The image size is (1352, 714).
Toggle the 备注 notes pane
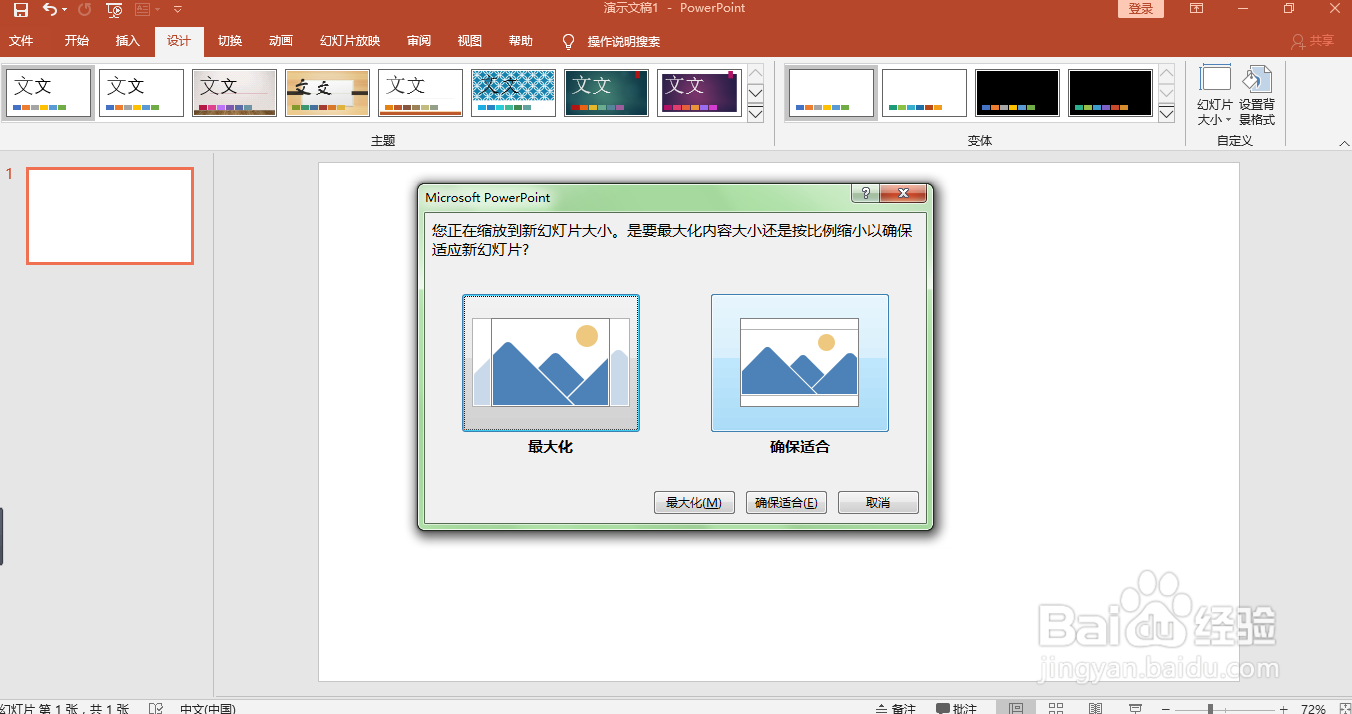895,708
